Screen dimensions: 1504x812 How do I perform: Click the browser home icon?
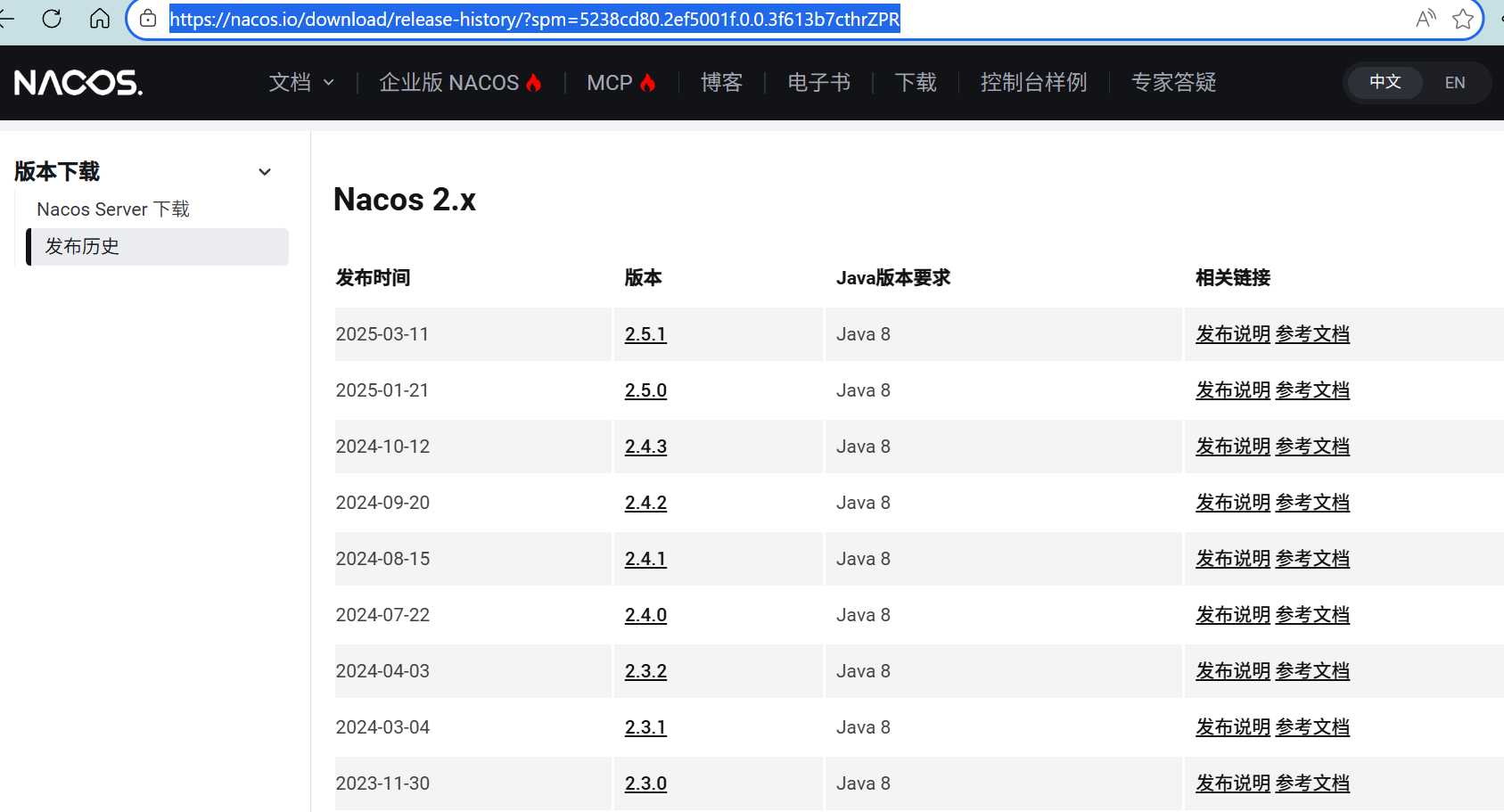pyautogui.click(x=100, y=19)
